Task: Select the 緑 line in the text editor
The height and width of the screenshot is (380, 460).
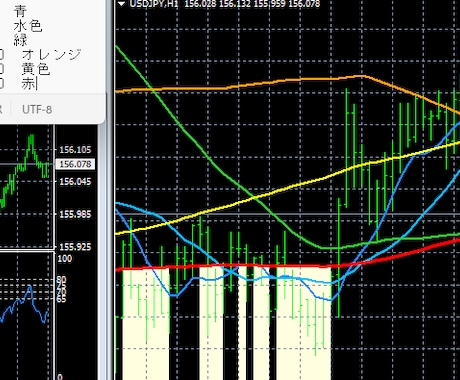Action: coord(20,40)
